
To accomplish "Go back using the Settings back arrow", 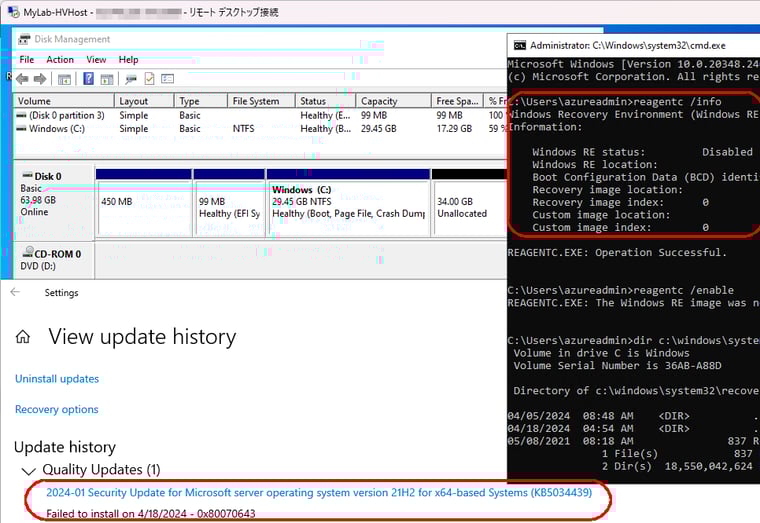I will [16, 292].
